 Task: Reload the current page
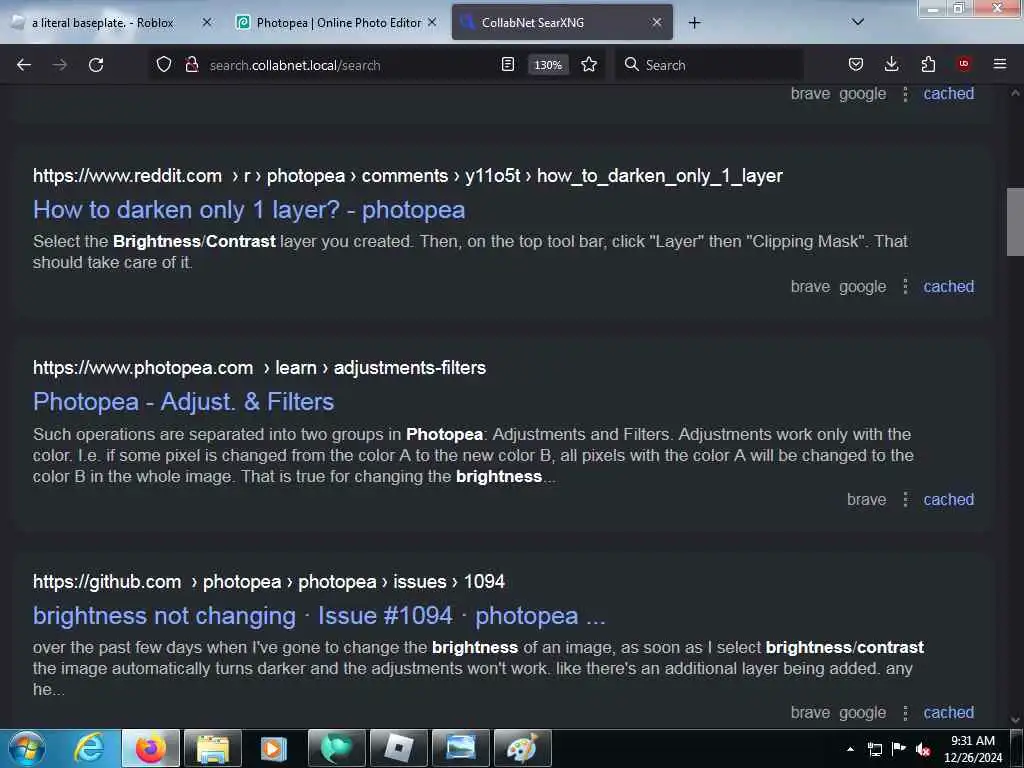pyautogui.click(x=96, y=65)
